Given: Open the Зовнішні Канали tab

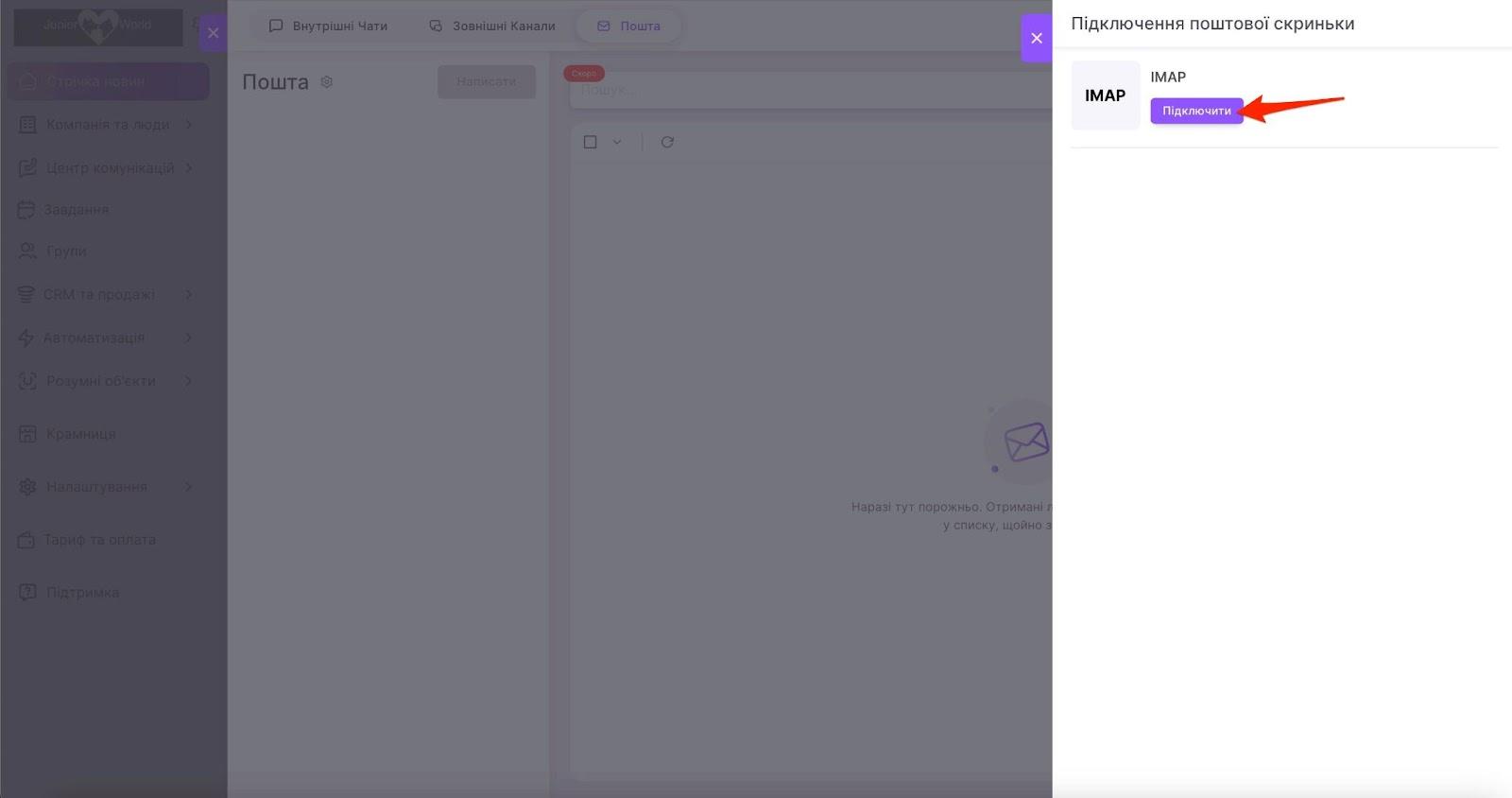Looking at the screenshot, I should (491, 26).
